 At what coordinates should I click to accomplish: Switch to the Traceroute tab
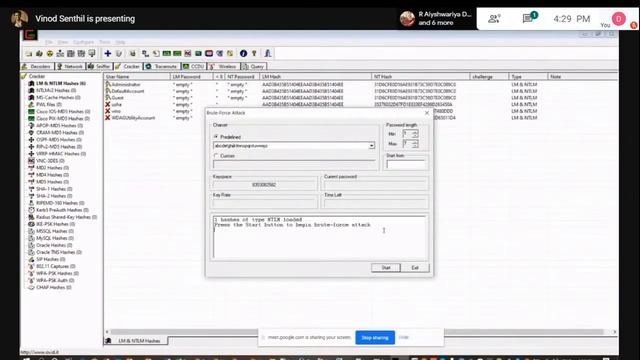(x=162, y=66)
